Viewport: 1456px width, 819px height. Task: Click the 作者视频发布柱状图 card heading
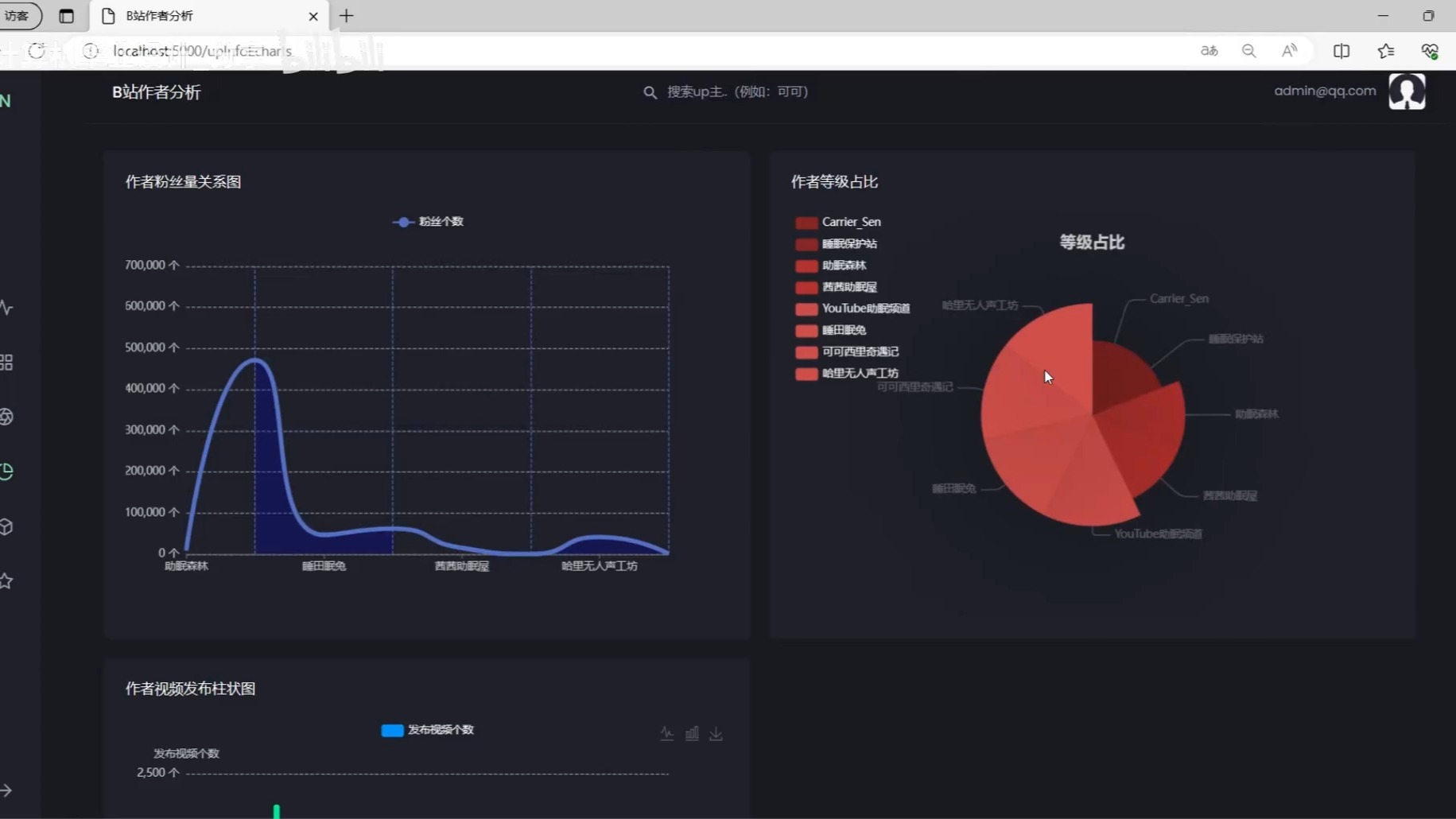coord(190,689)
